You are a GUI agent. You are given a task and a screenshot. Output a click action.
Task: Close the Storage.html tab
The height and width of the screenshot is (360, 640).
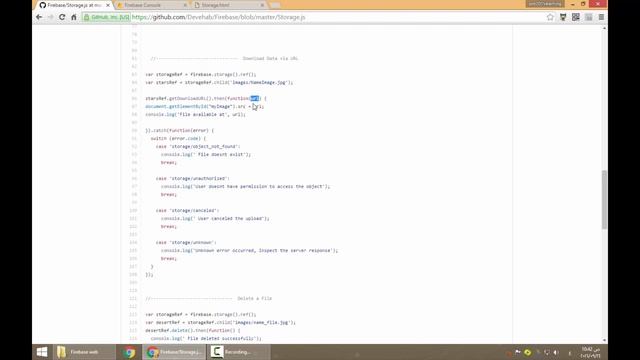tap(262, 5)
